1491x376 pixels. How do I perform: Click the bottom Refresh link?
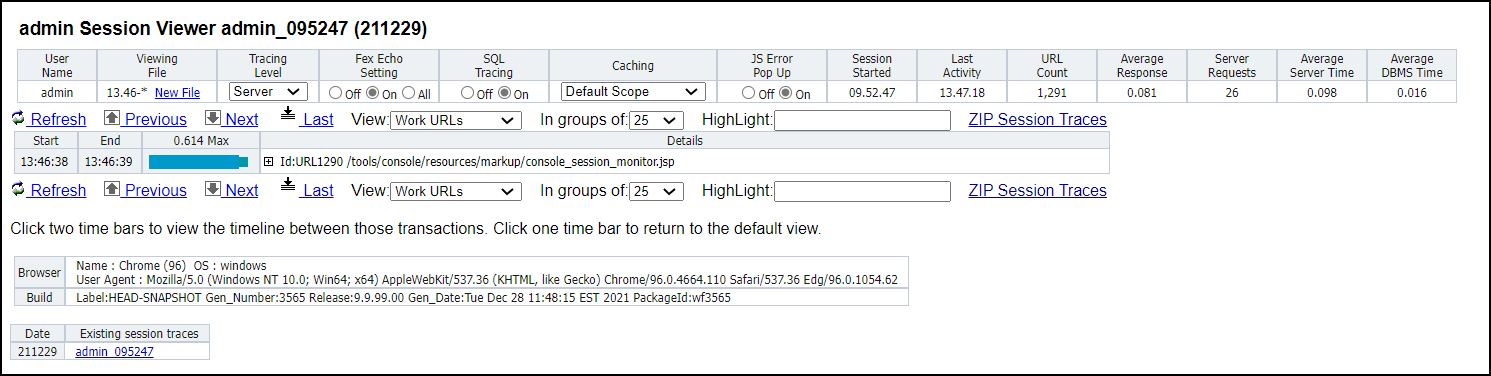coord(58,190)
